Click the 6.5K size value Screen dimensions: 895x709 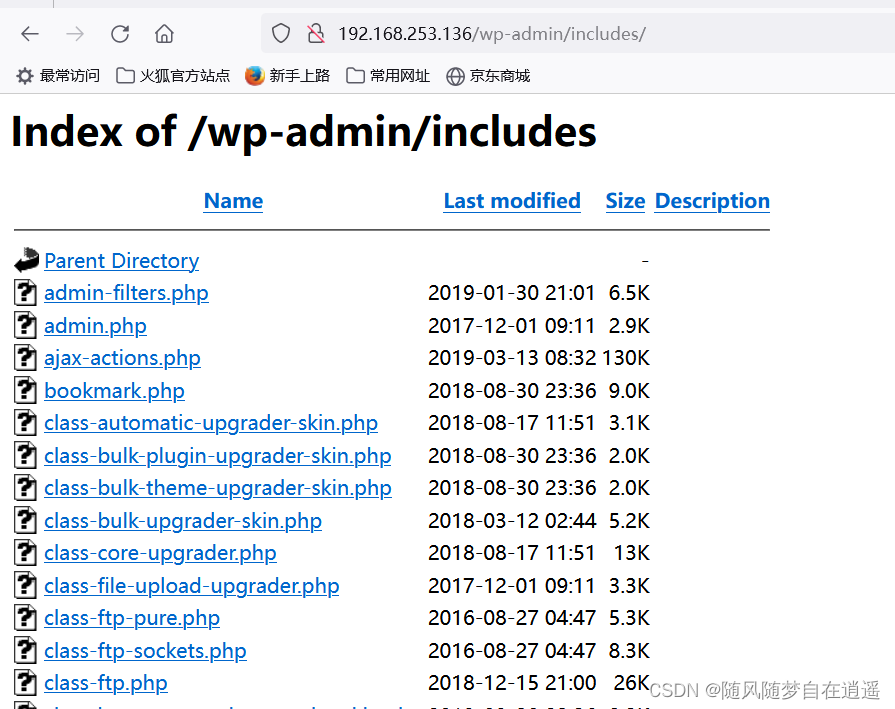pos(629,293)
